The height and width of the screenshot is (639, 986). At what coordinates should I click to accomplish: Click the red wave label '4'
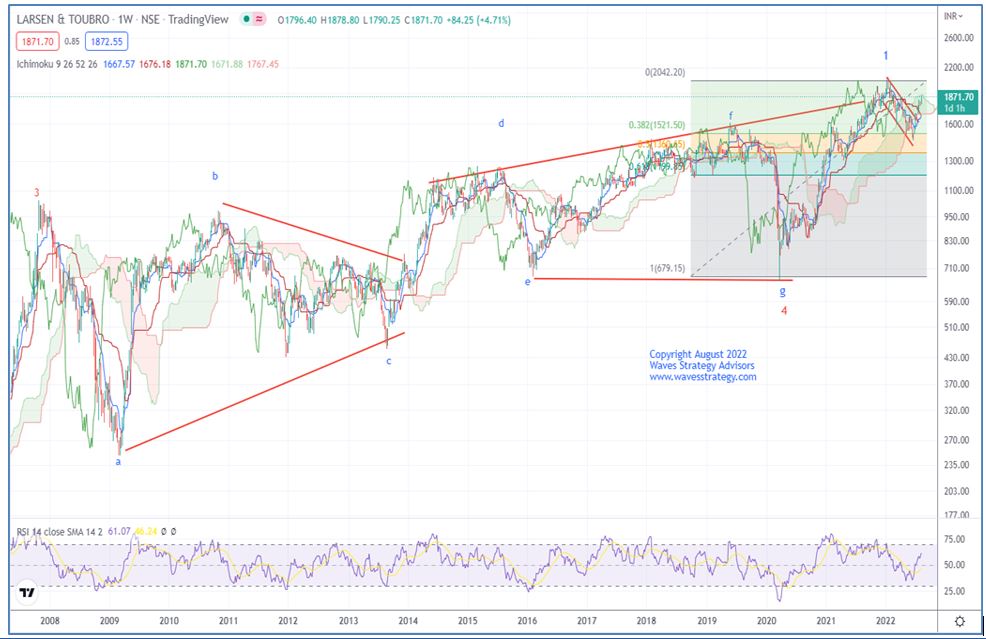pos(784,310)
